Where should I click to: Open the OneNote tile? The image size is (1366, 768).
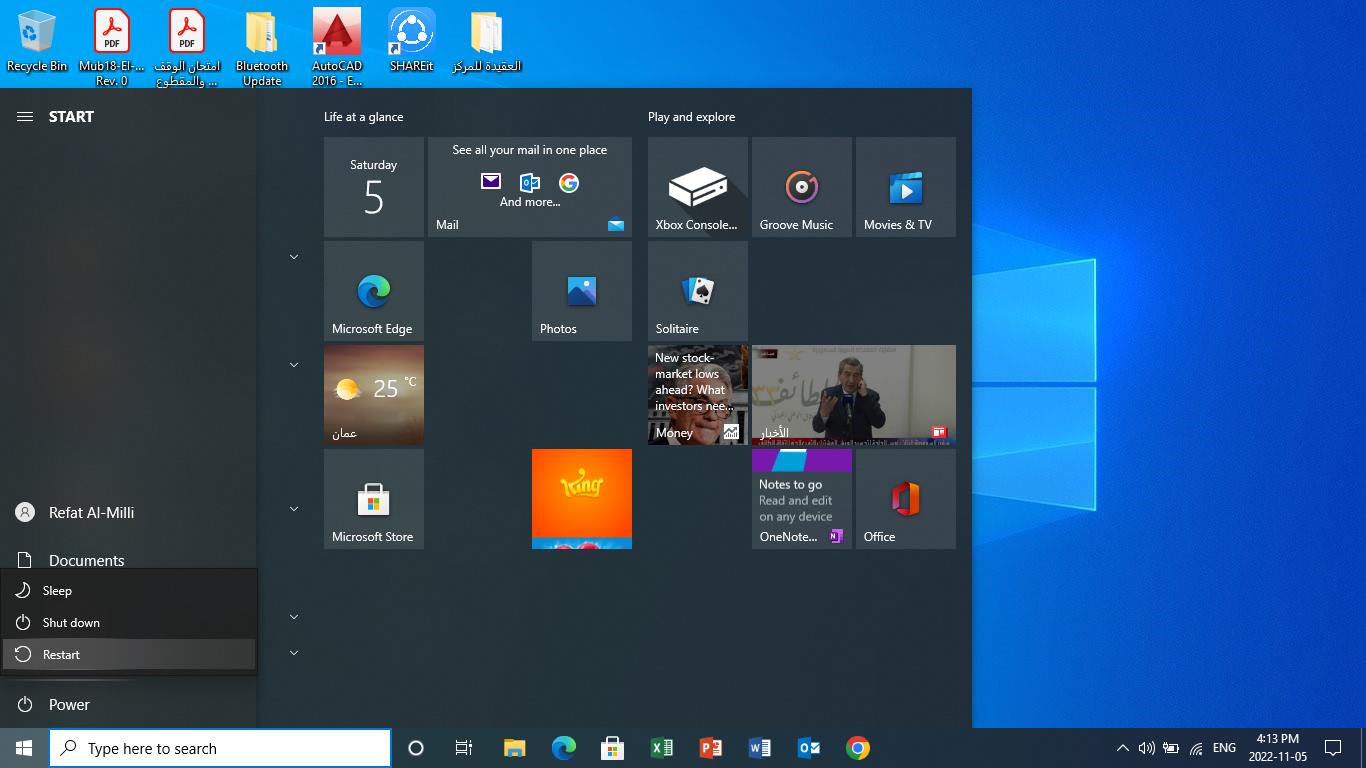[x=801, y=499]
